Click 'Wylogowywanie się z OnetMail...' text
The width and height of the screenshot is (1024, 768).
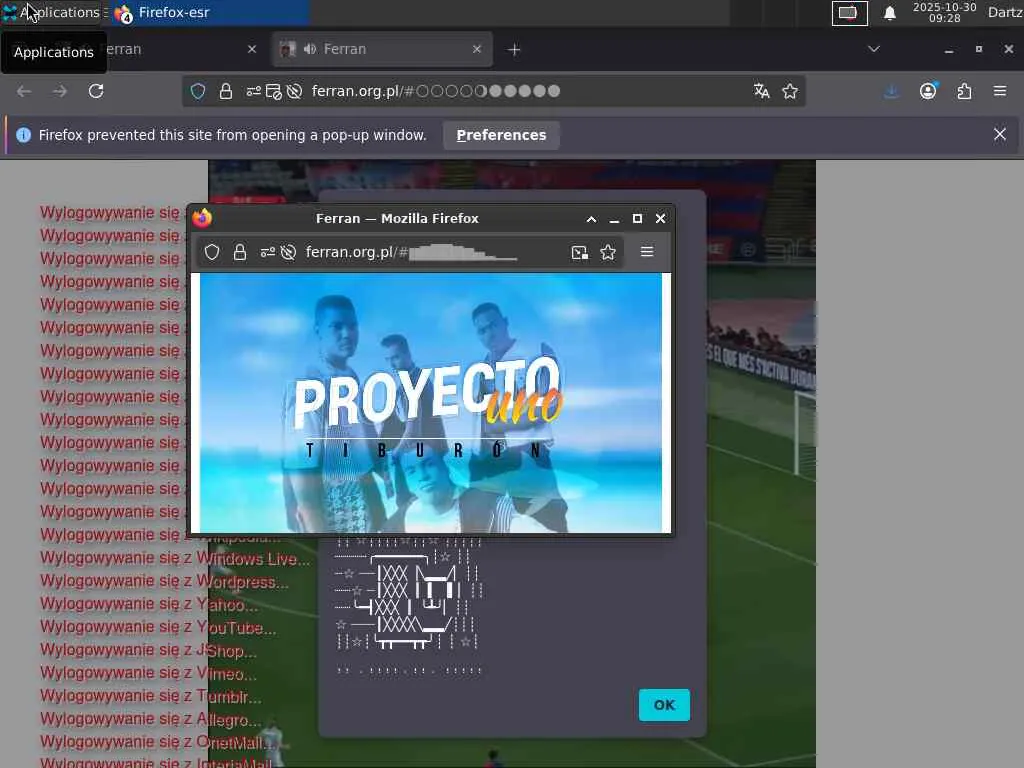159,743
